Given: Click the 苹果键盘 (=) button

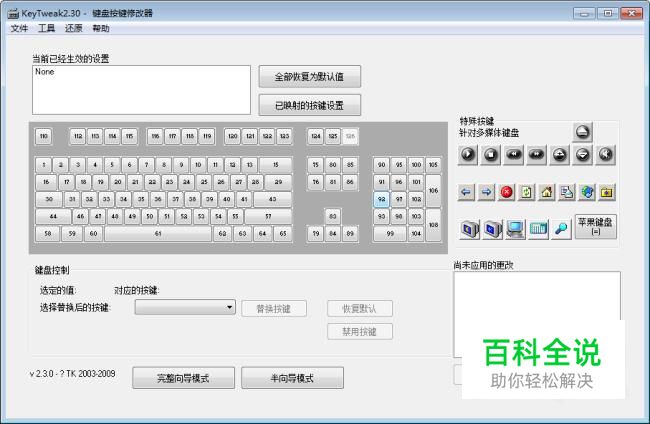Looking at the screenshot, I should [595, 226].
